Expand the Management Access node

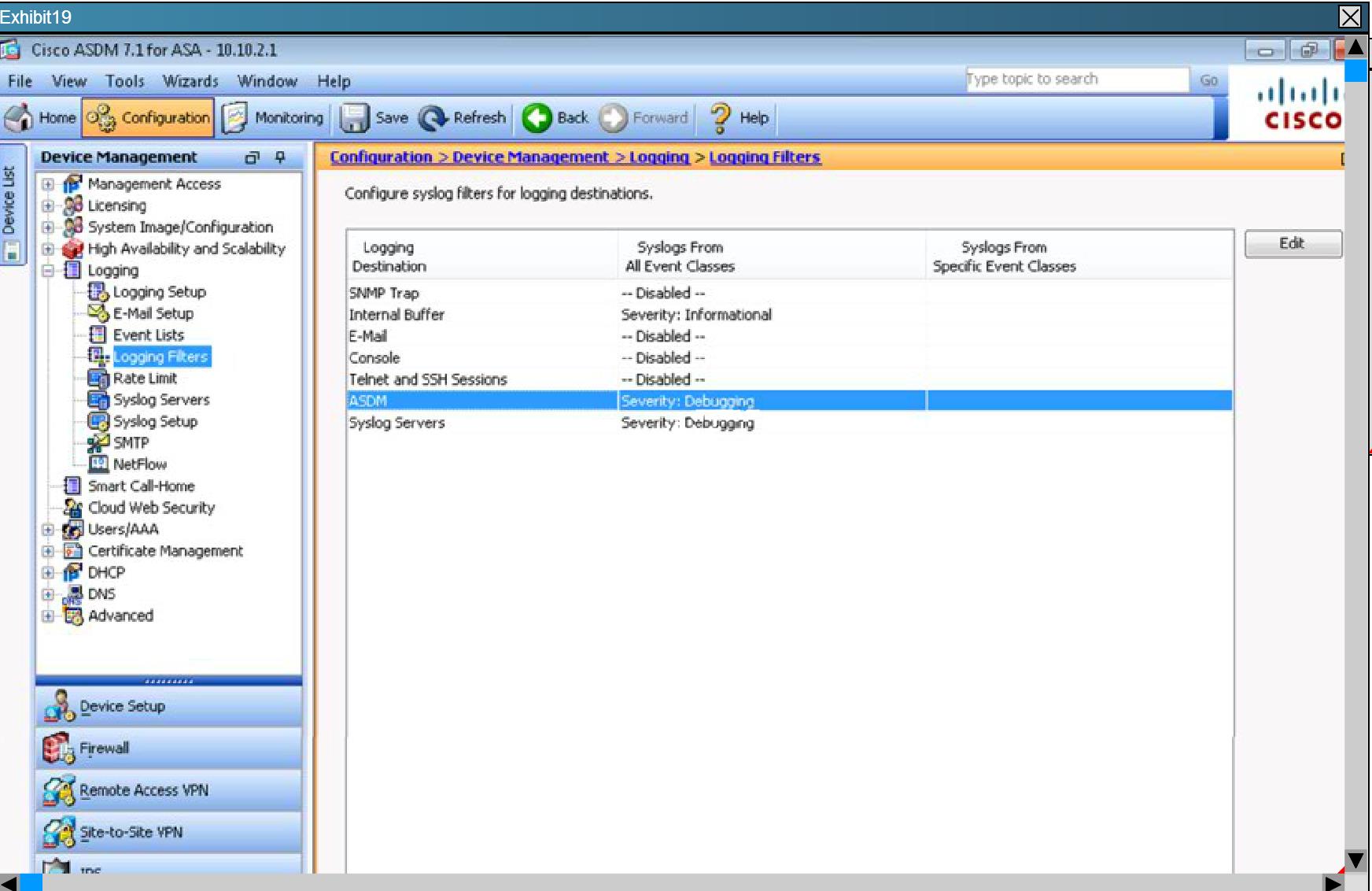coord(48,184)
